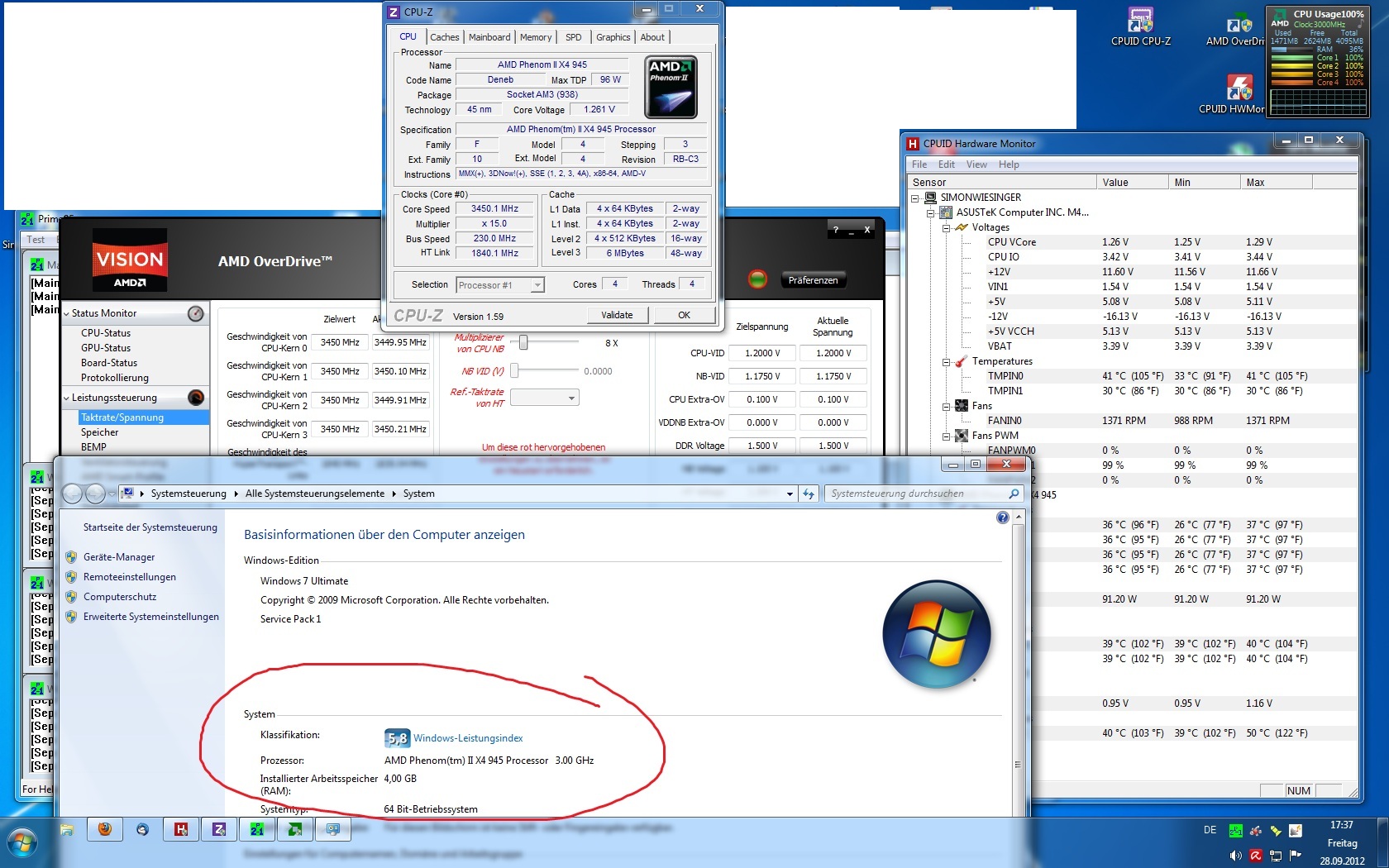The height and width of the screenshot is (868, 1389).
Task: Click the OK button in CPU-Z
Action: tap(685, 315)
